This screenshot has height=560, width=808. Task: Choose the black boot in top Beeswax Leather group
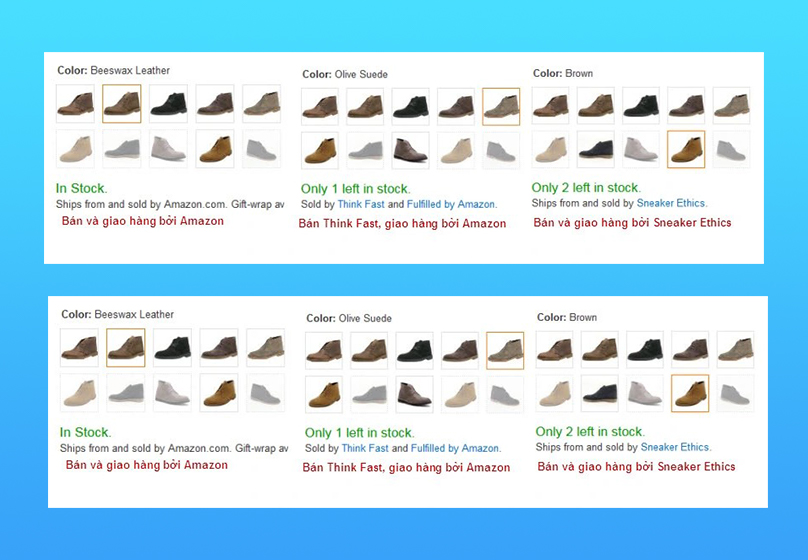(169, 104)
